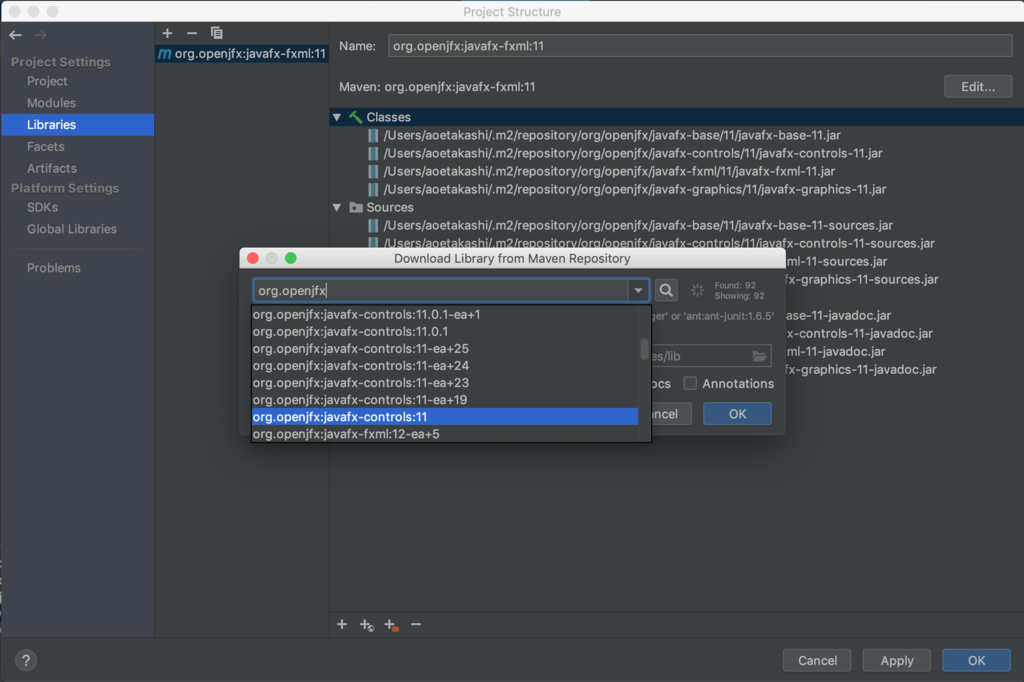The height and width of the screenshot is (682, 1024).
Task: Open the Modules settings page
Action: [52, 103]
